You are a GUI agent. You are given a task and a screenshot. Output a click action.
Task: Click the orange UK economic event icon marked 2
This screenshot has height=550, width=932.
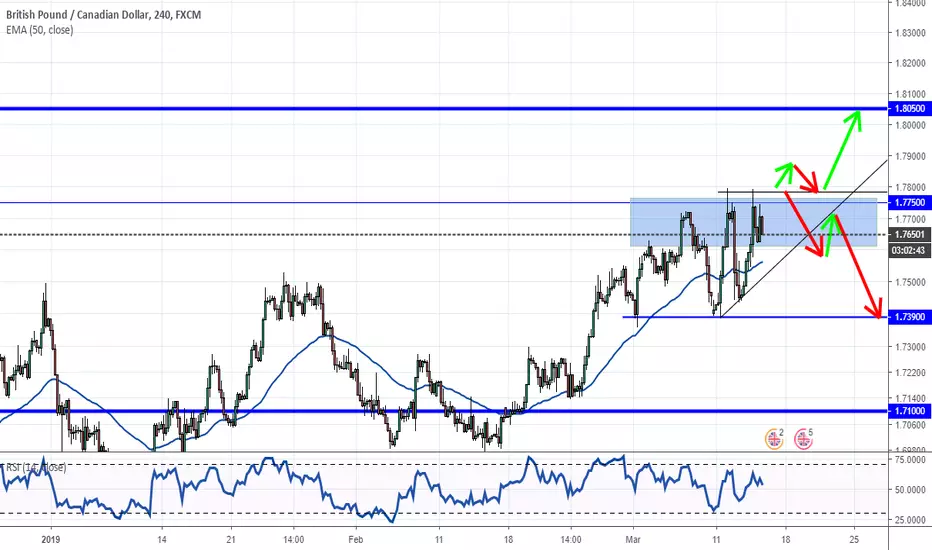point(774,439)
